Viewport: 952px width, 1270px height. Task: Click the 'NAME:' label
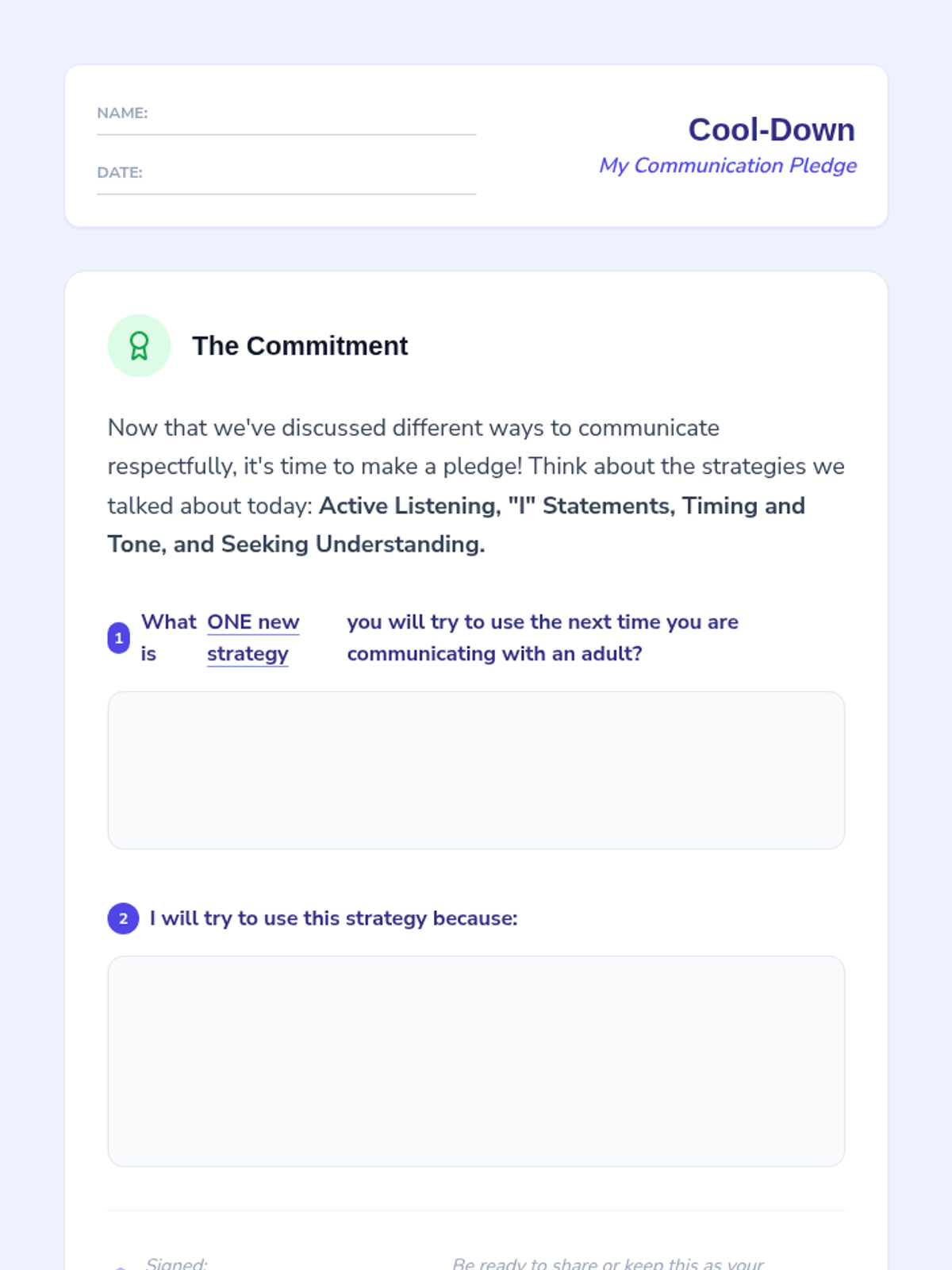pos(122,113)
